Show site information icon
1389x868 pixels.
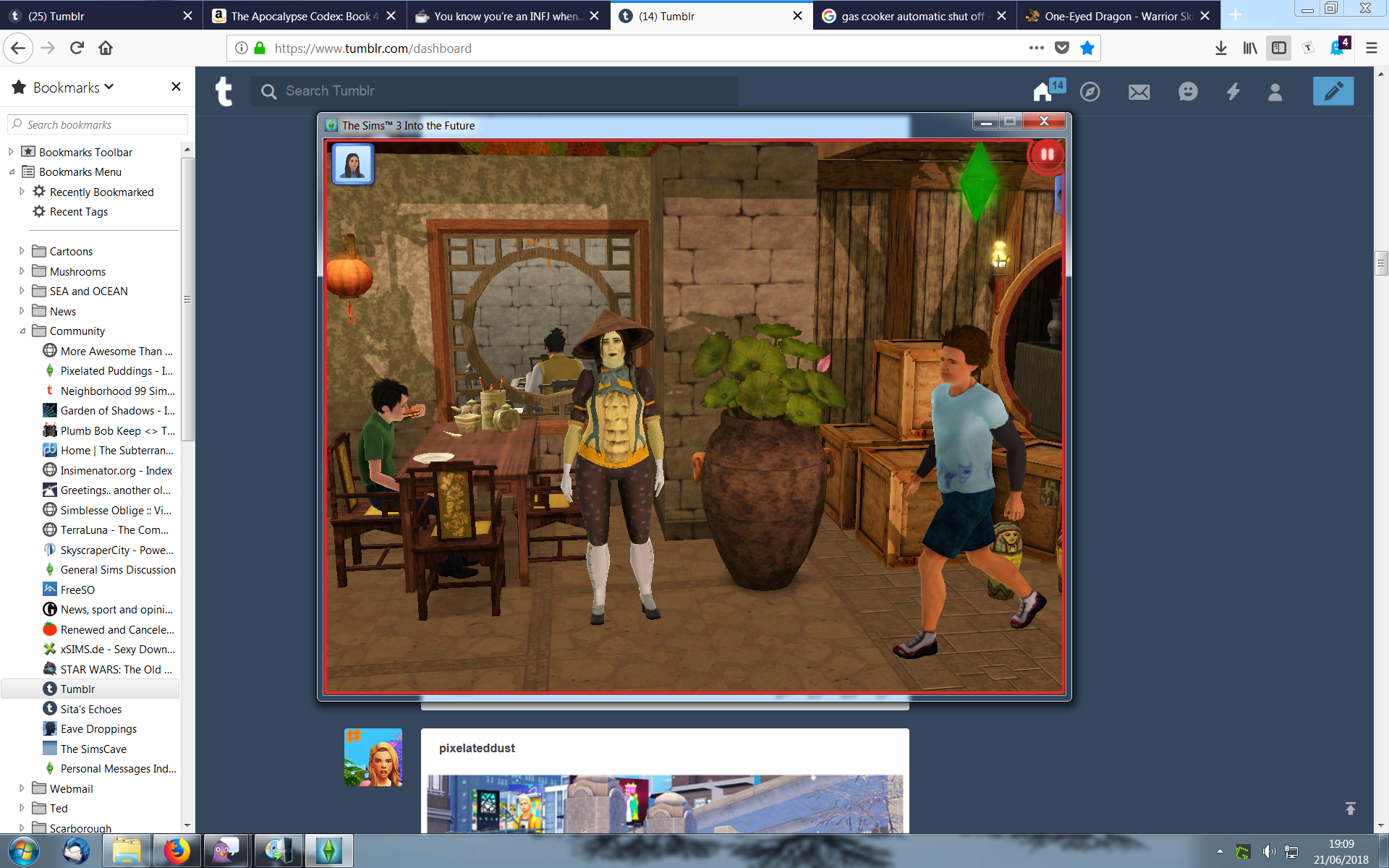pos(242,48)
